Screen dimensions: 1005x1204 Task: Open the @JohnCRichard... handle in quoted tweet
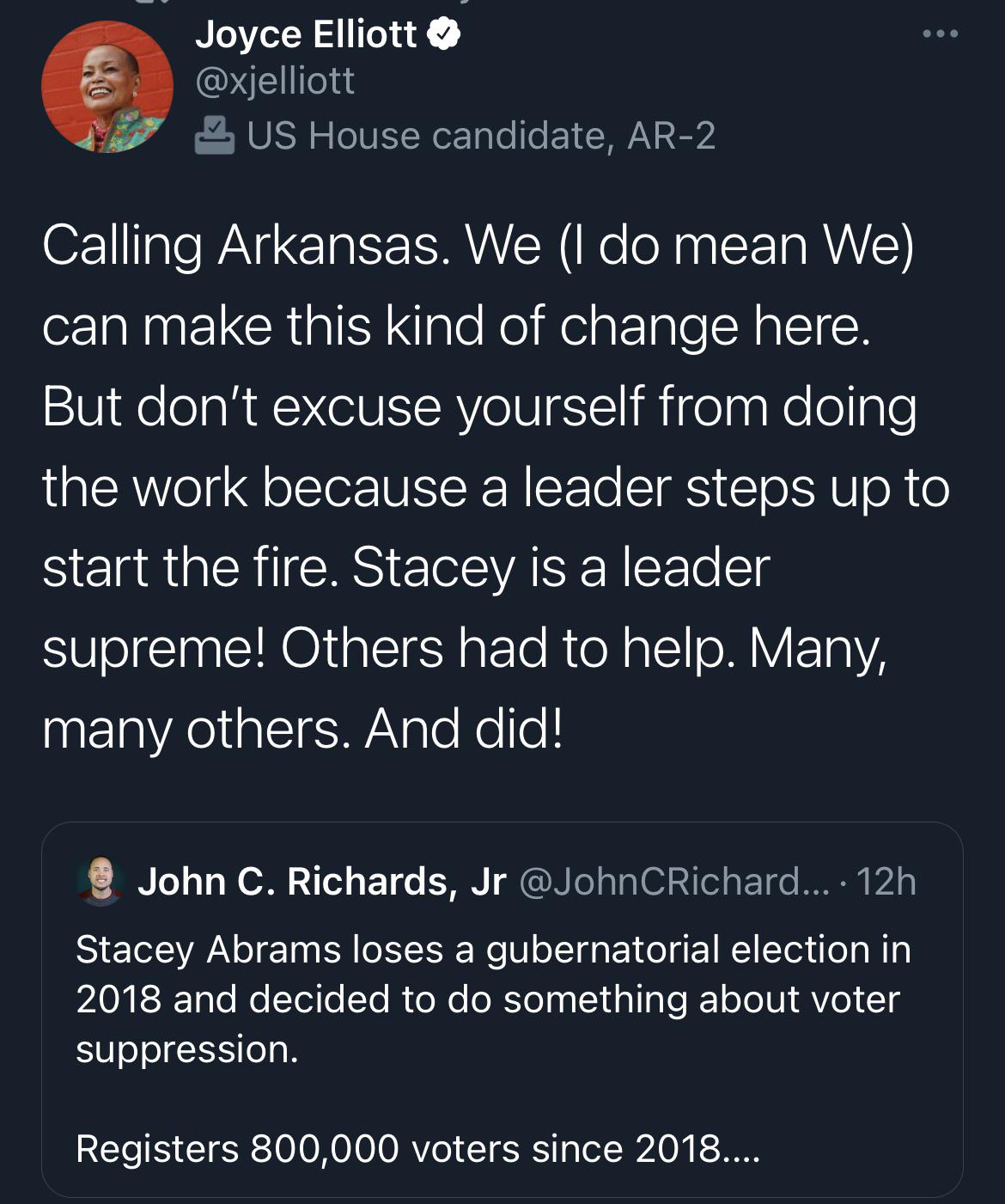674,881
